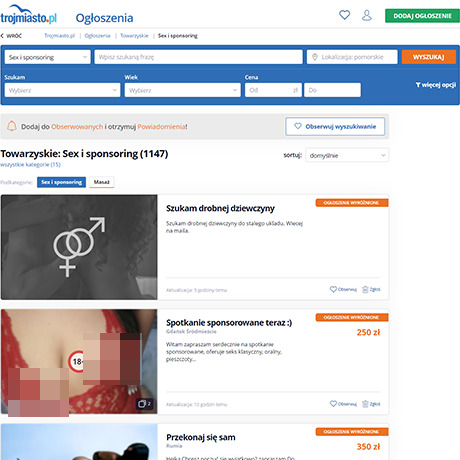The image size is (460, 460).
Task: Click the Ogłoszenia header title
Action: 104,18
